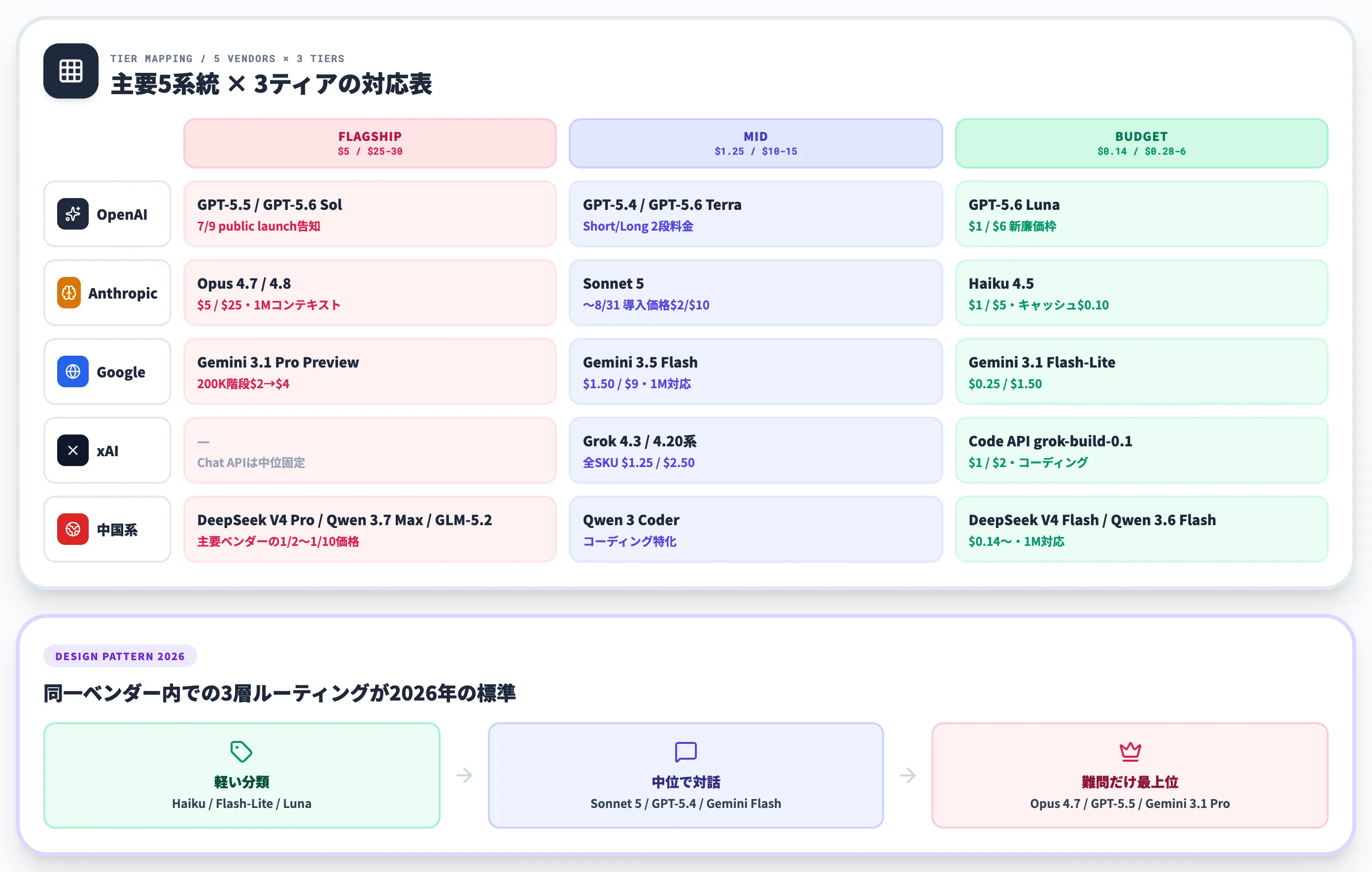1372x872 pixels.
Task: Click the 主要ベンダーの1/2〜1/10価格 note
Action: coord(278,541)
